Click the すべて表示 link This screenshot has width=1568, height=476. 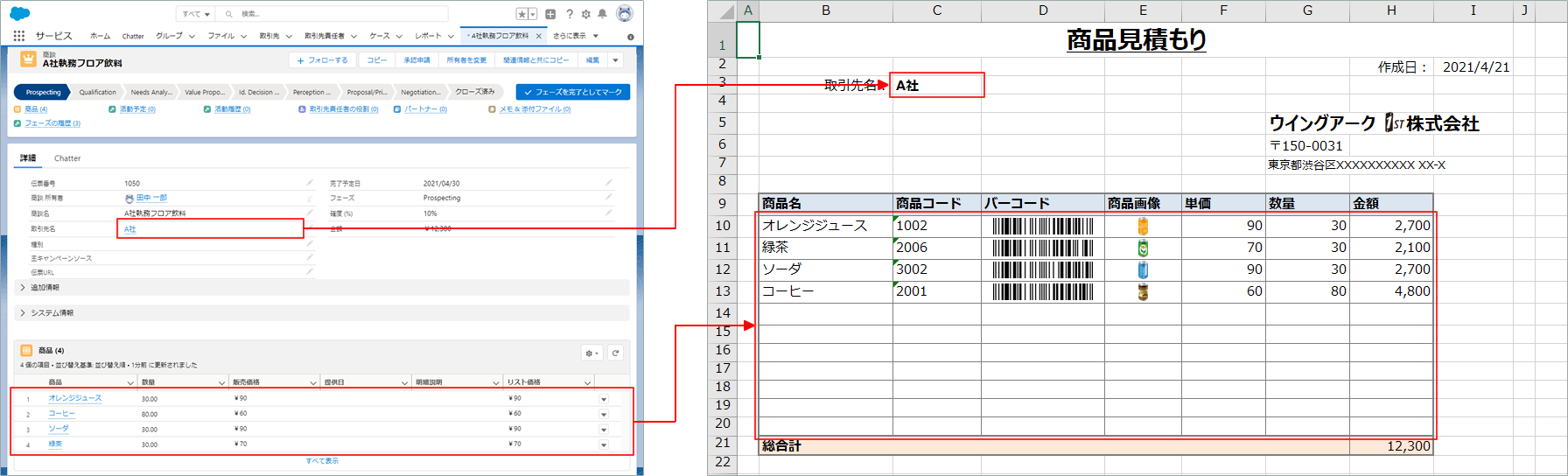coord(322,461)
